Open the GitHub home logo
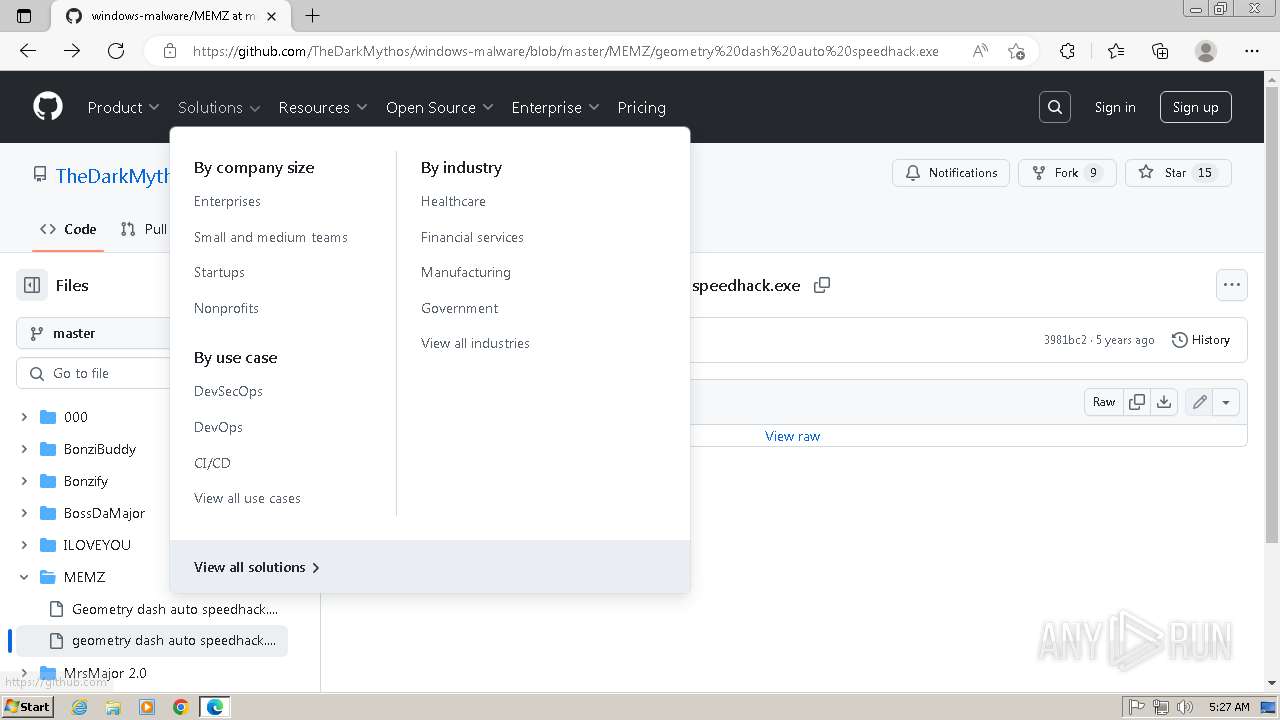Image resolution: width=1280 pixels, height=720 pixels. tap(48, 107)
